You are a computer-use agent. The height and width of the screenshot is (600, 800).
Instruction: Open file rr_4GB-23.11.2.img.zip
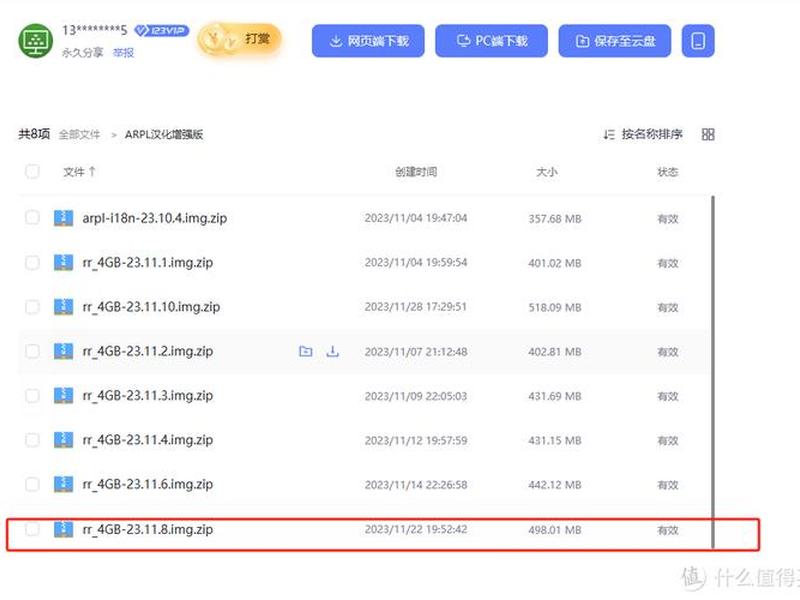(x=147, y=352)
